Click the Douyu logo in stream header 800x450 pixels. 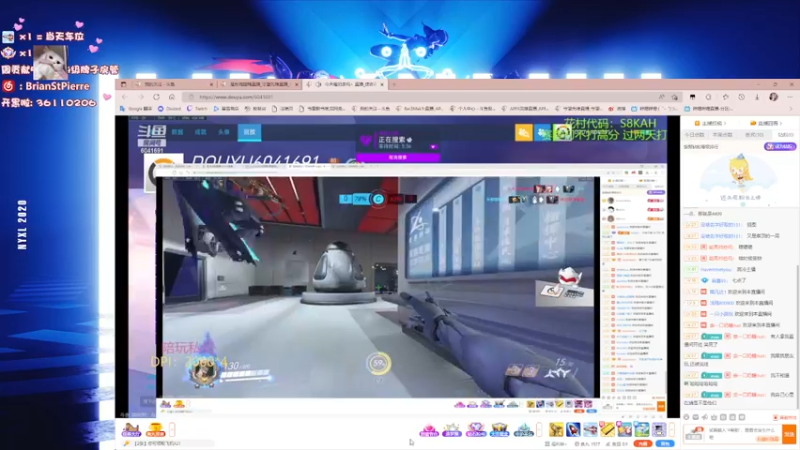pos(152,132)
